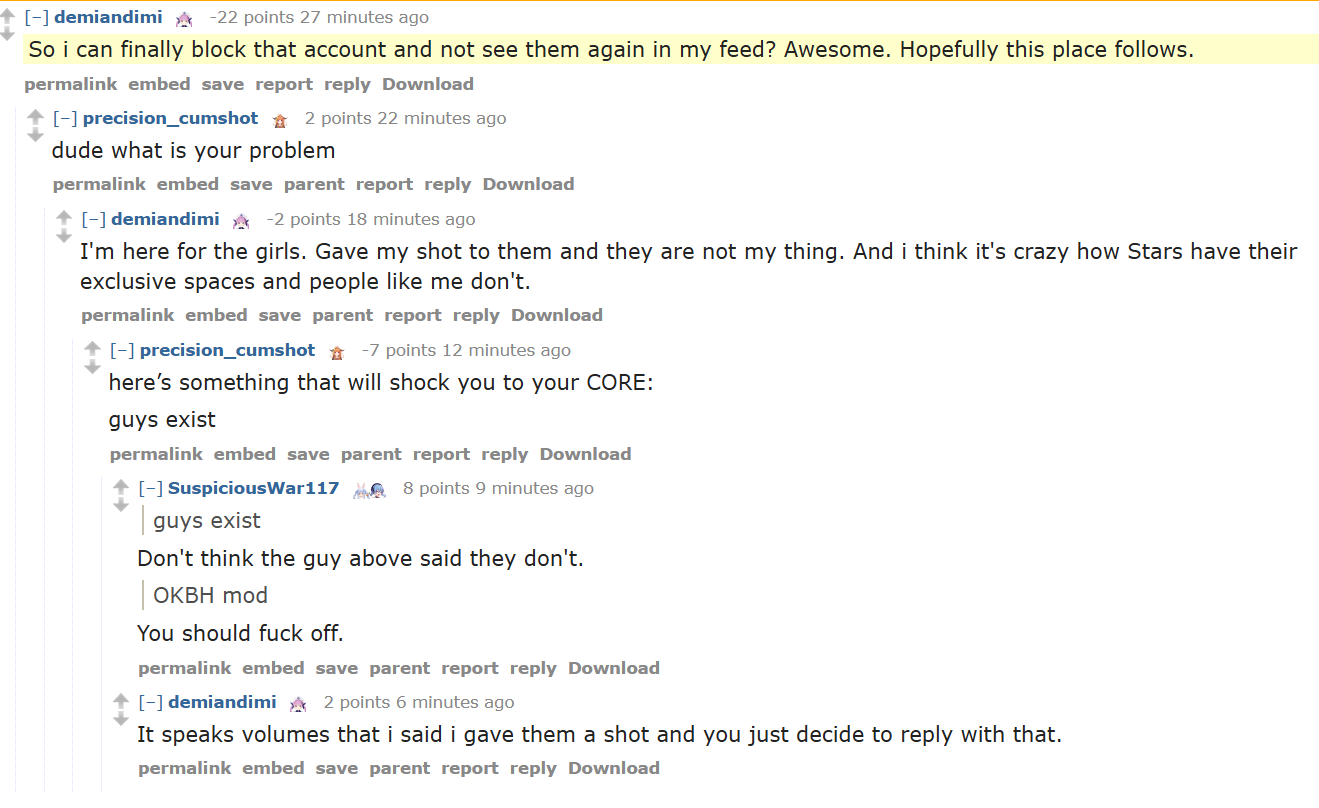The width and height of the screenshot is (1319, 808).
Task: Collapse SuspiciousWar117's comment with [–]
Action: pyautogui.click(x=151, y=488)
